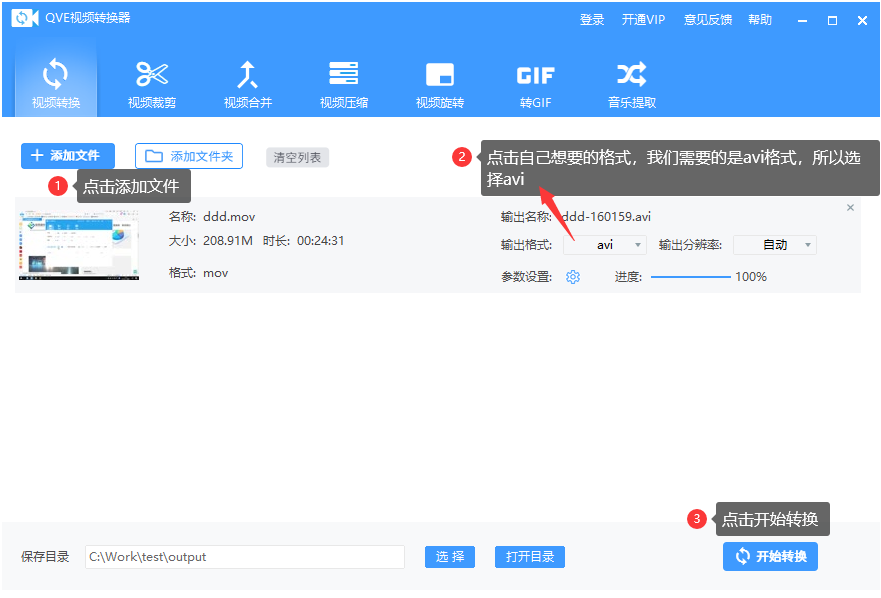Click the 100% progress value

(751, 277)
